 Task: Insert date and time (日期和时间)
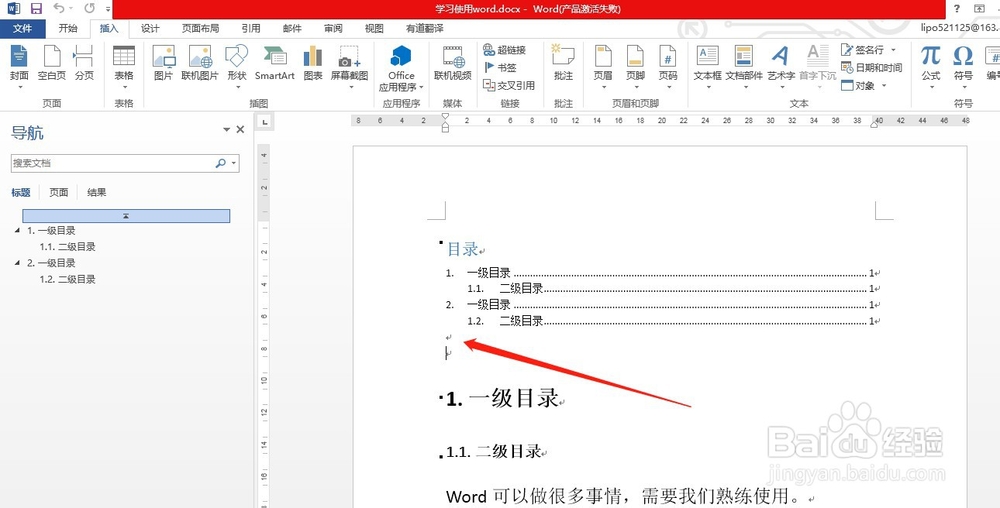871,68
